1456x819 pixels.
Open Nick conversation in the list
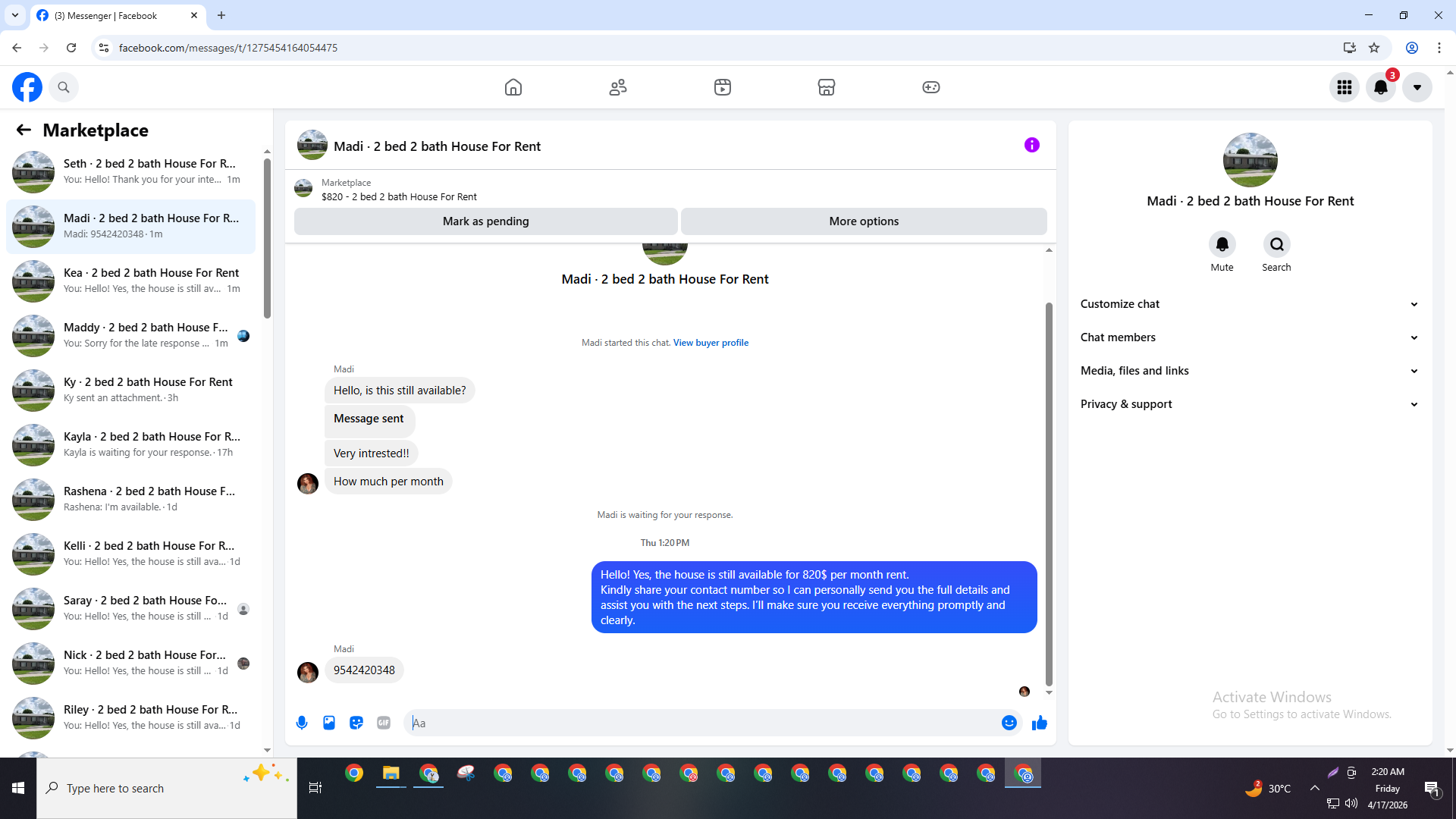130,664
